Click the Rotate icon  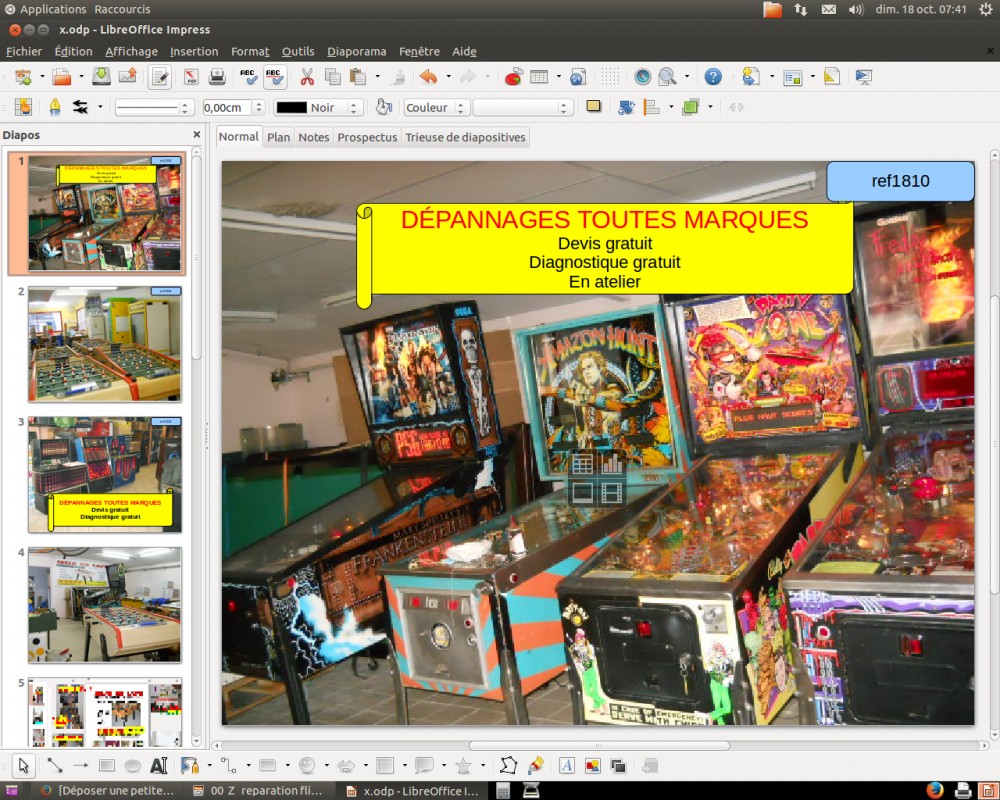pyautogui.click(x=626, y=107)
